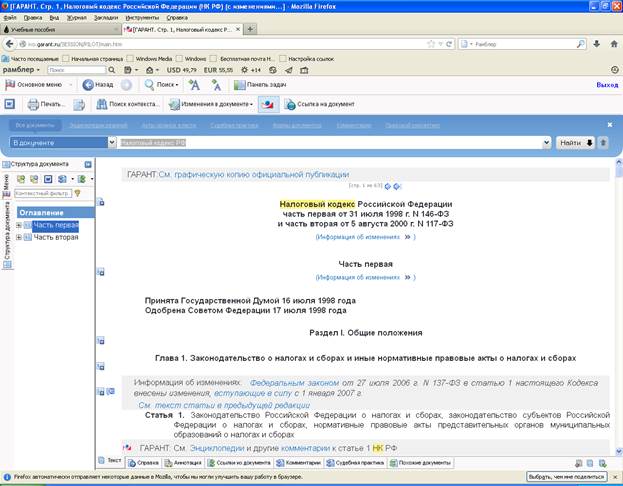Switch to Ссылки из документа tab
The width and height of the screenshot is (623, 486).
coord(239,463)
